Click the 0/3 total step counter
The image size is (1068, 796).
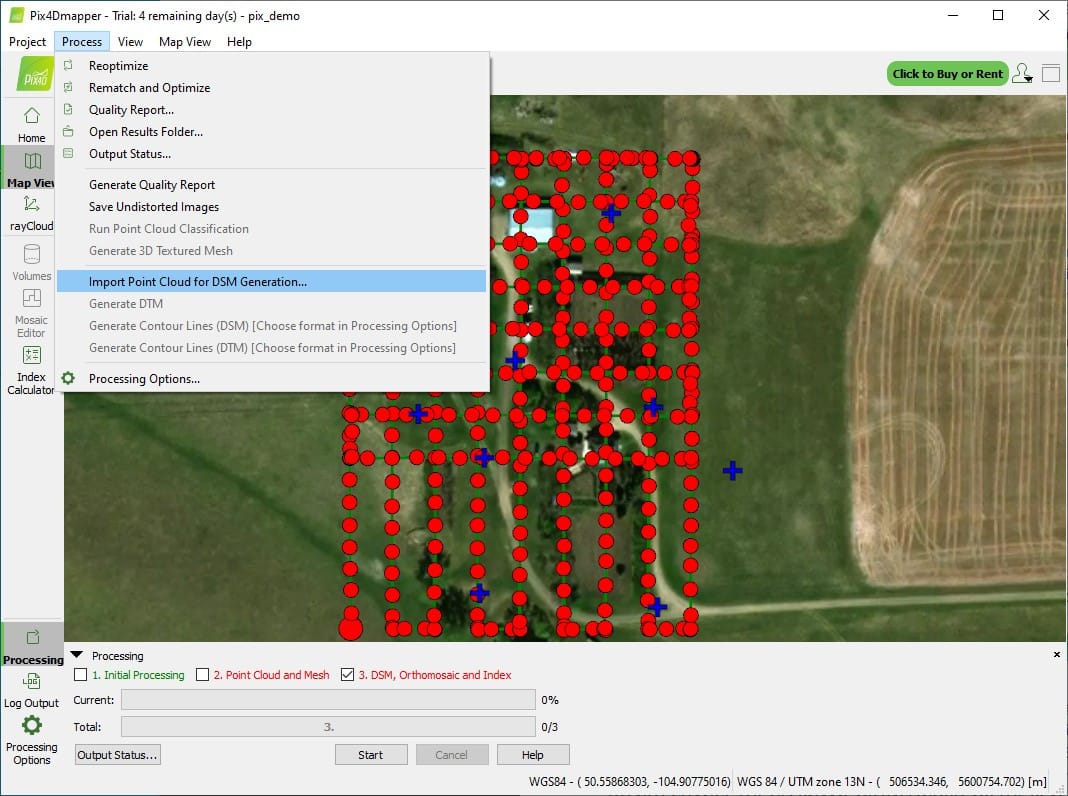(550, 727)
